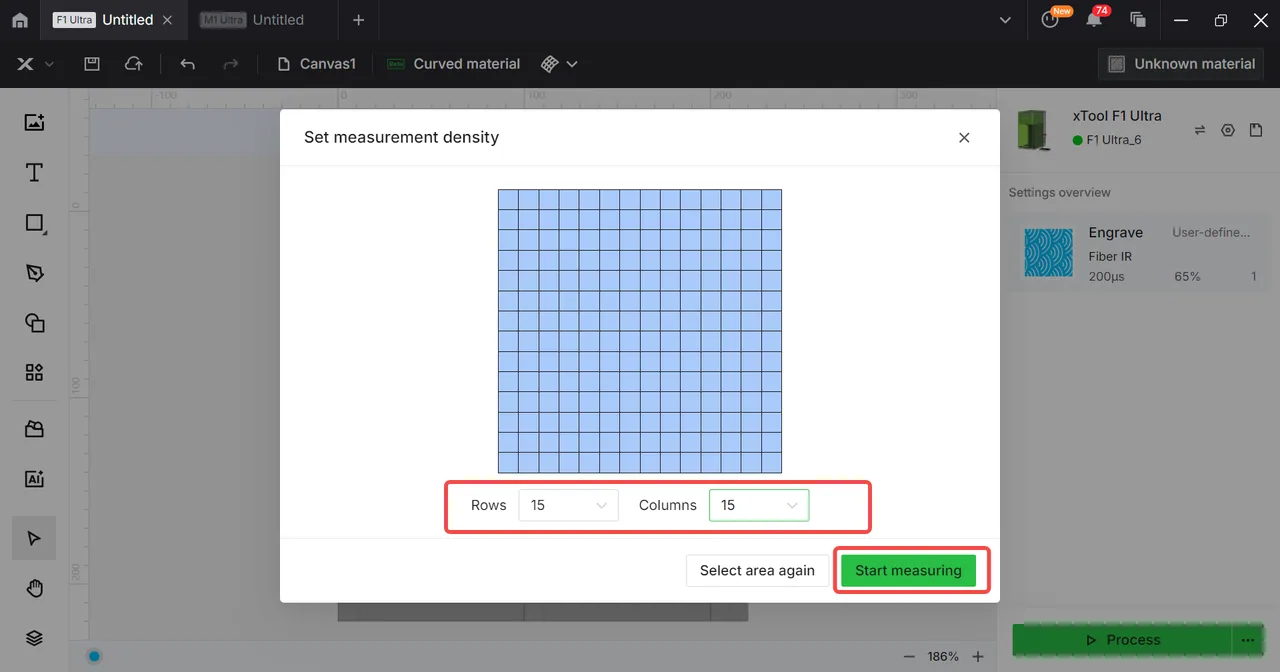Select the hand pan tool
This screenshot has width=1280, height=672.
(34, 588)
